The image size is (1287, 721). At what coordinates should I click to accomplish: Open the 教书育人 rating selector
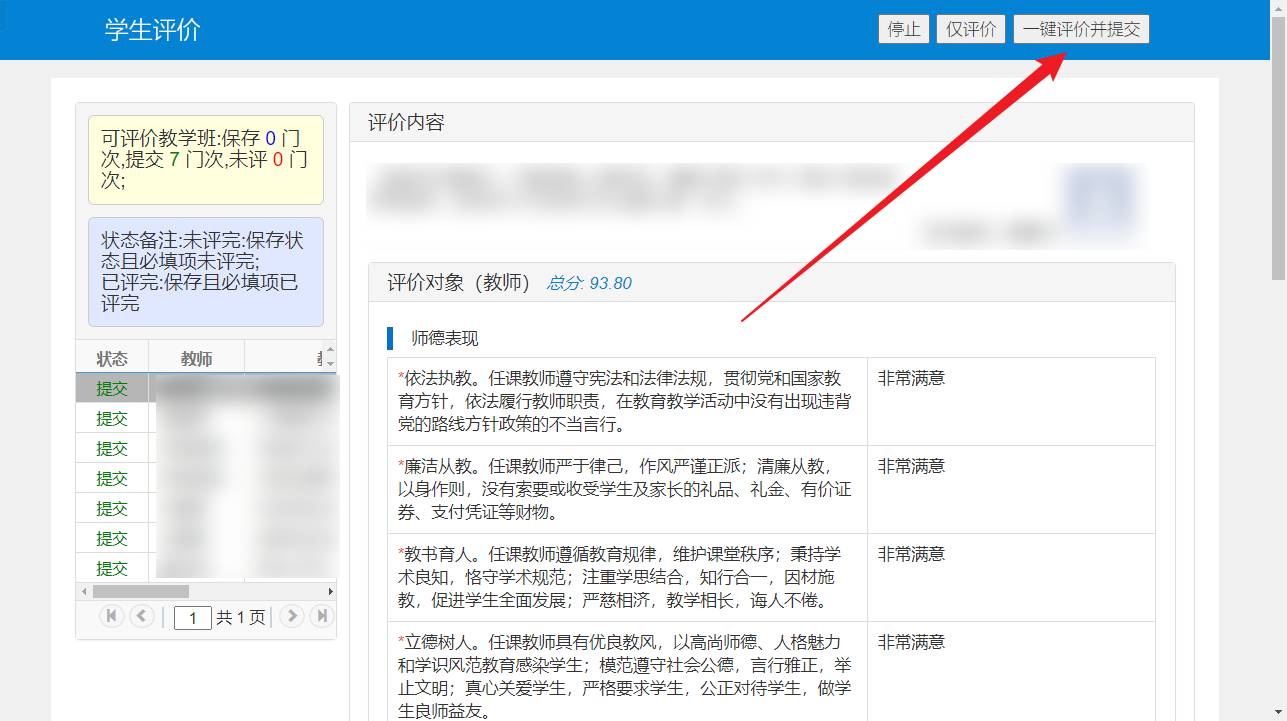point(1010,555)
